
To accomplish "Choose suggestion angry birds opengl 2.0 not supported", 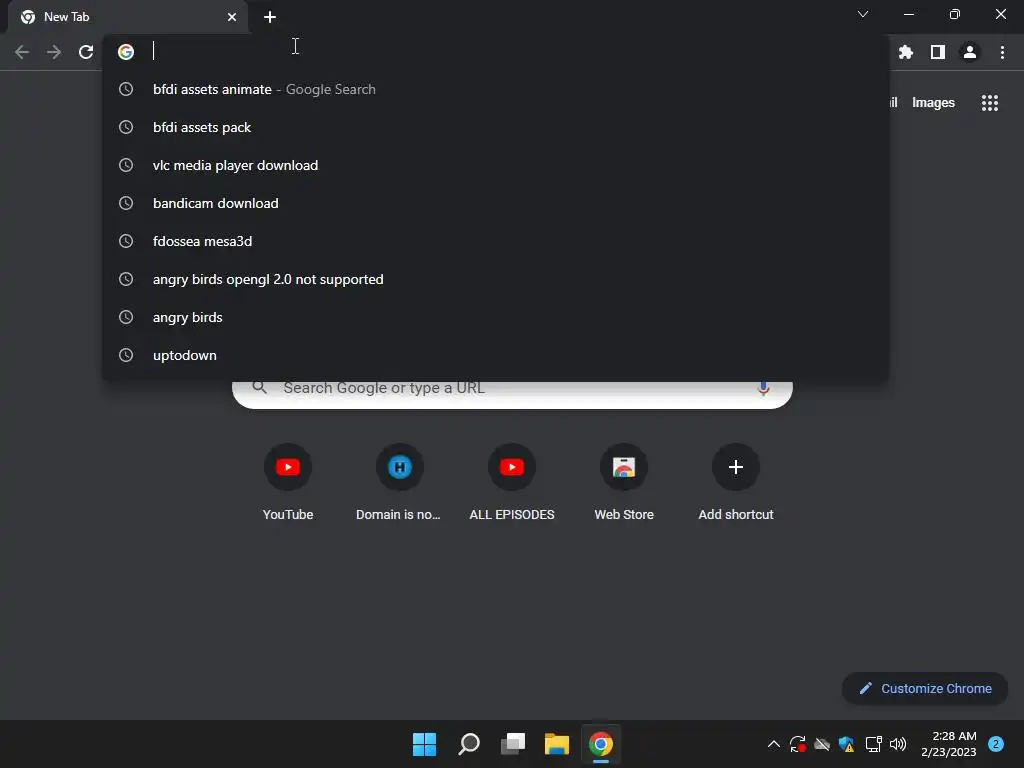I will point(495,280).
